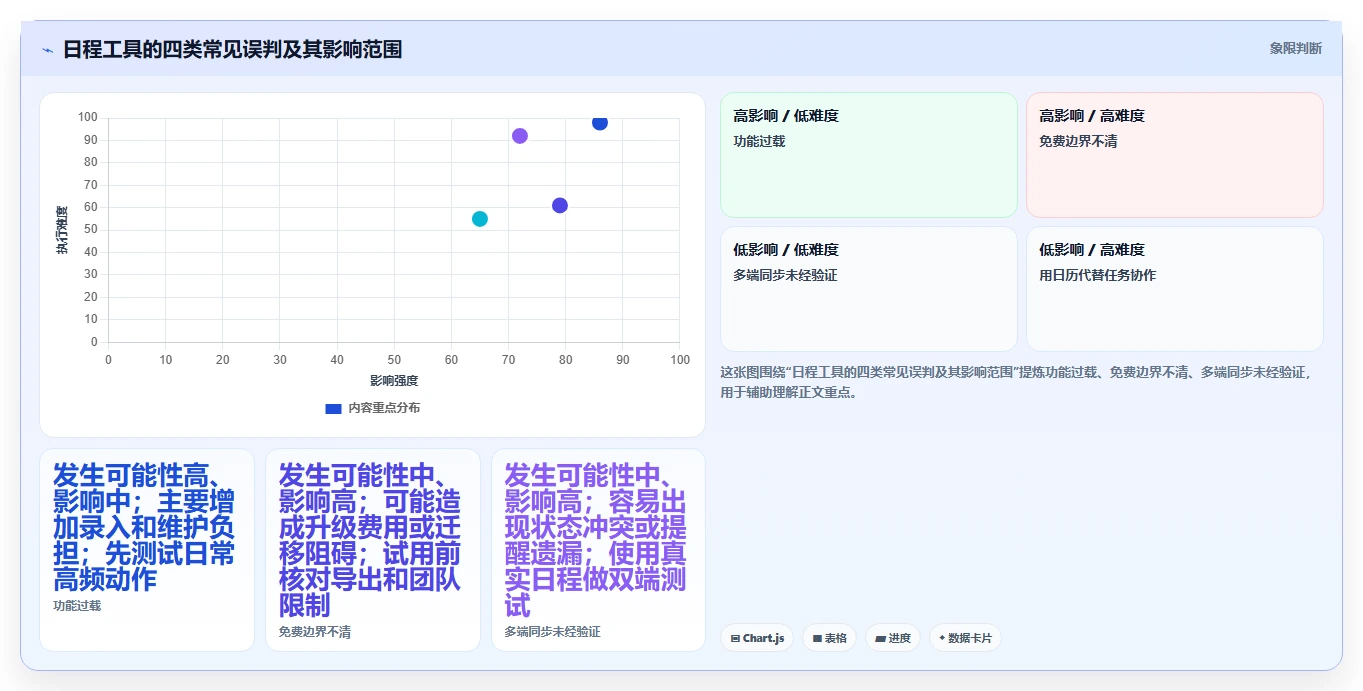This screenshot has height=691, width=1363.
Task: Click 功能过载 in the green quadrant
Action: coord(759,141)
